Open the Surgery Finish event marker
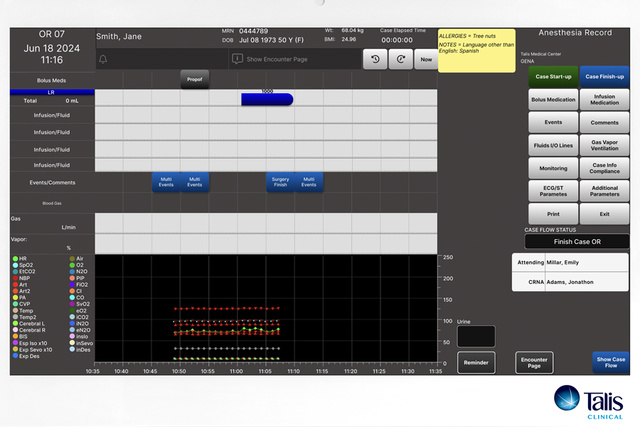 [280, 182]
